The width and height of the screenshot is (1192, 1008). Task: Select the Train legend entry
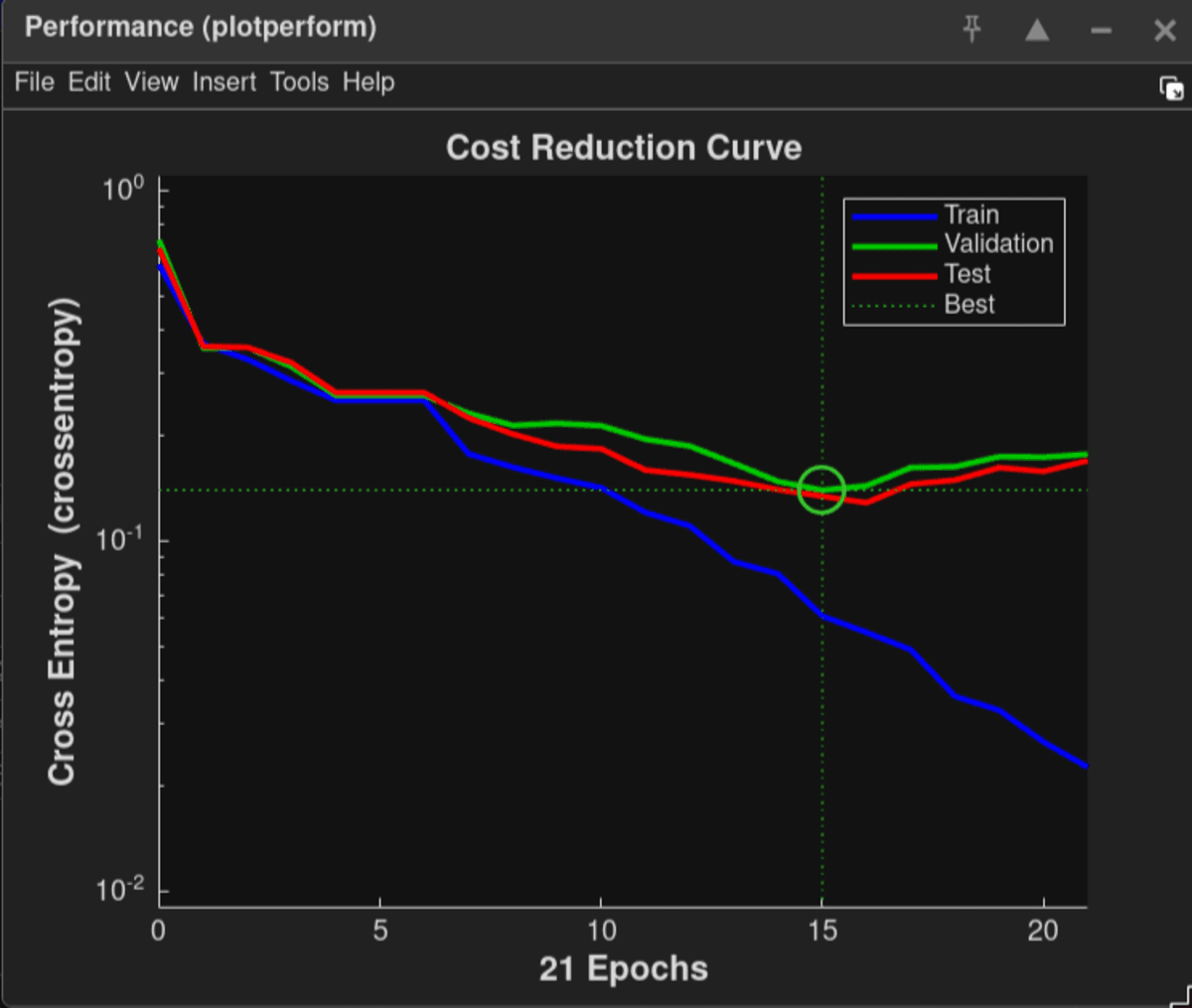pos(971,215)
